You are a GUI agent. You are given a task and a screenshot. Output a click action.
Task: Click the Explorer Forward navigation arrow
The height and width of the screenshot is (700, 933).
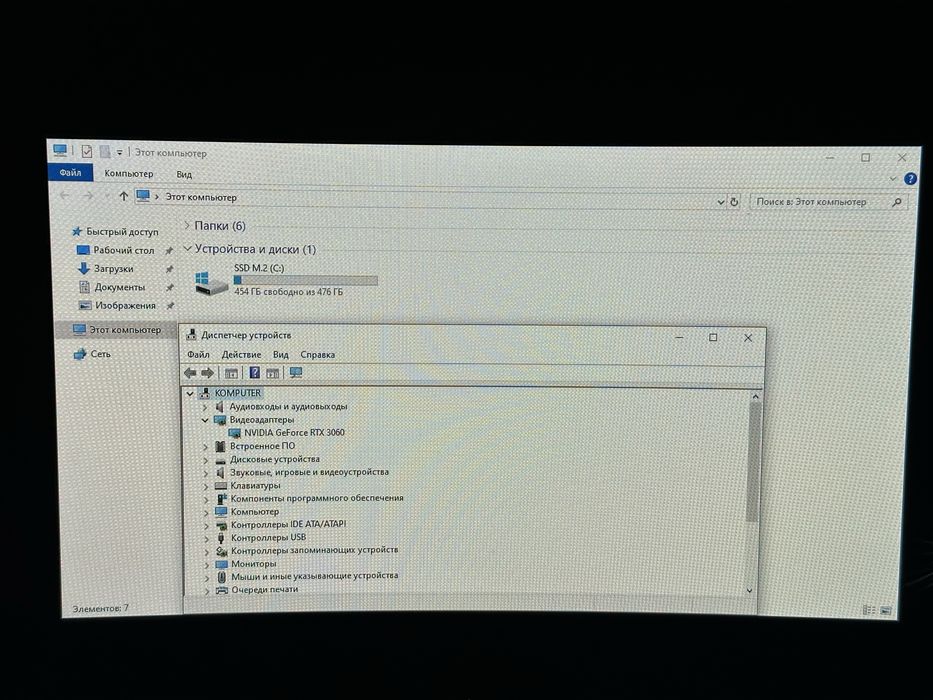click(87, 195)
